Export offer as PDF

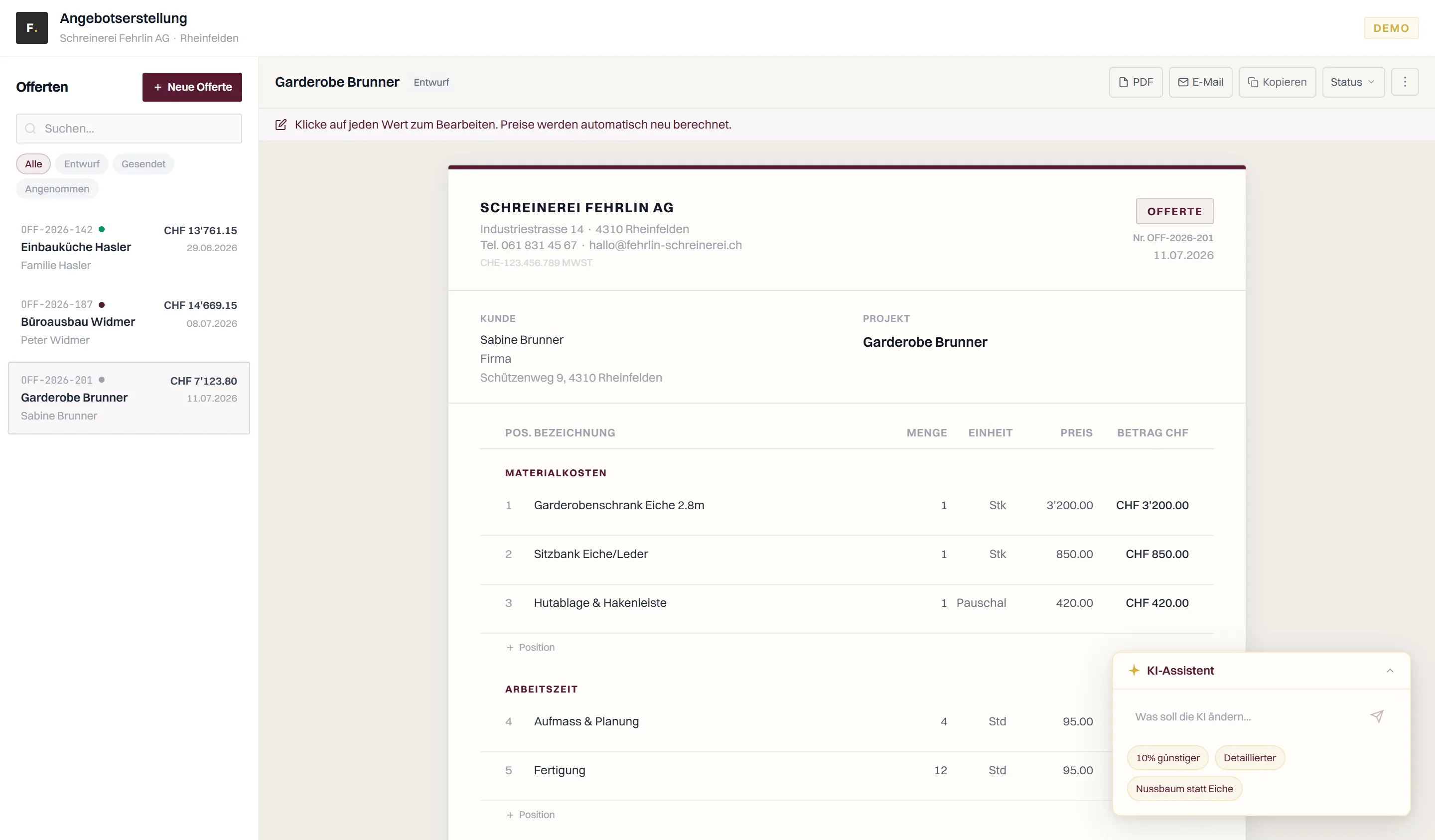pos(1136,82)
